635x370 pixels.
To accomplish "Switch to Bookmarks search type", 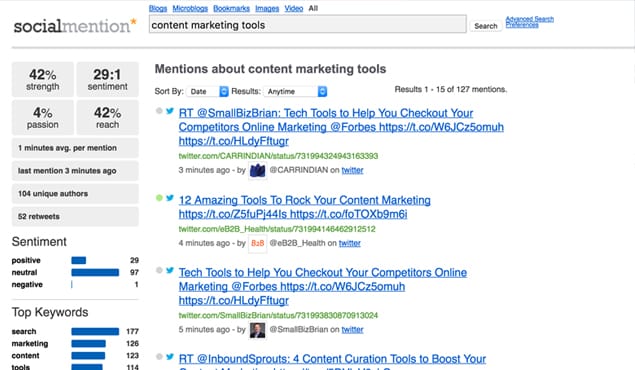I will tap(231, 9).
